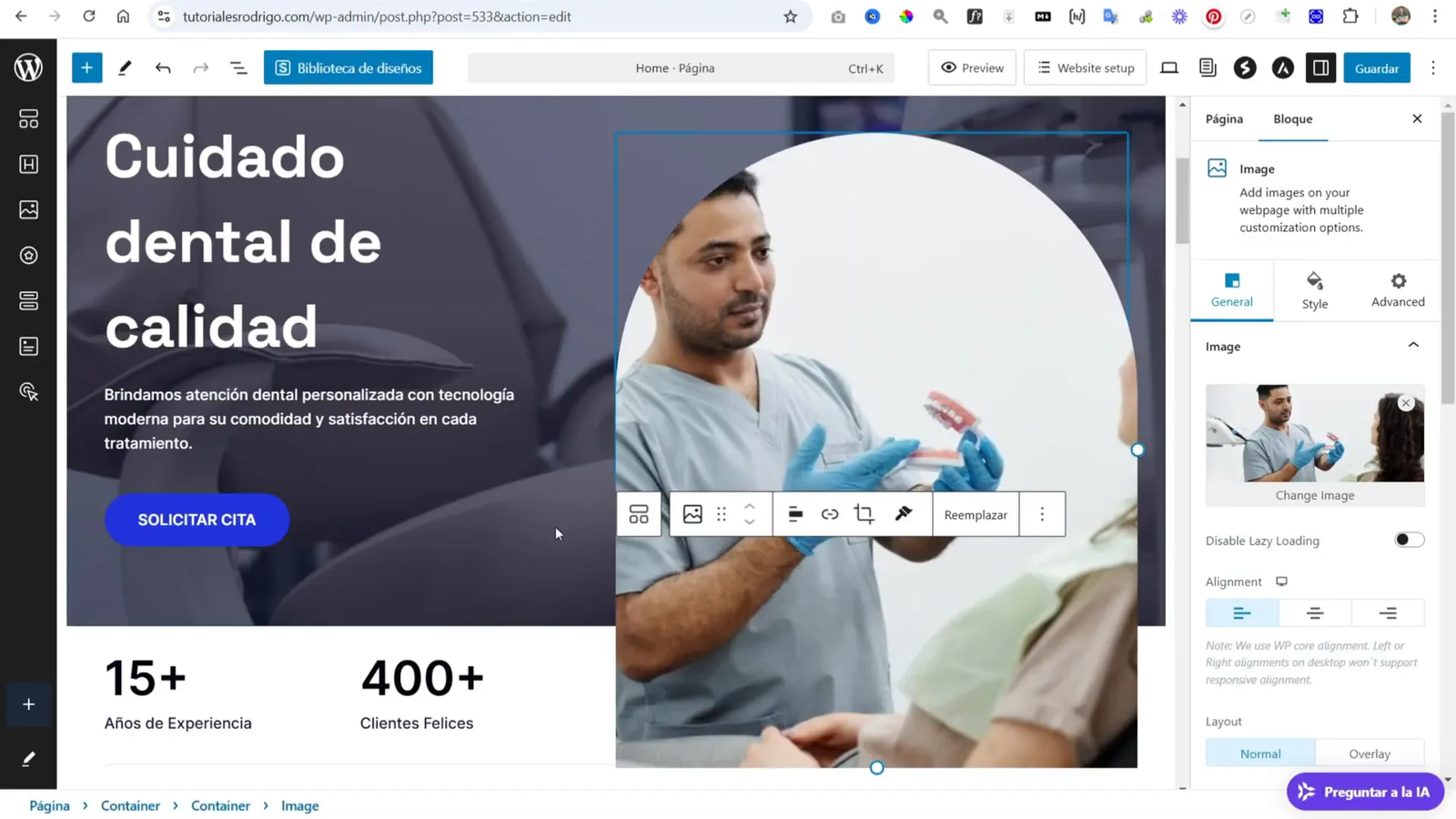The width and height of the screenshot is (1456, 819).
Task: Insert a link on the selected image
Action: coord(829,514)
